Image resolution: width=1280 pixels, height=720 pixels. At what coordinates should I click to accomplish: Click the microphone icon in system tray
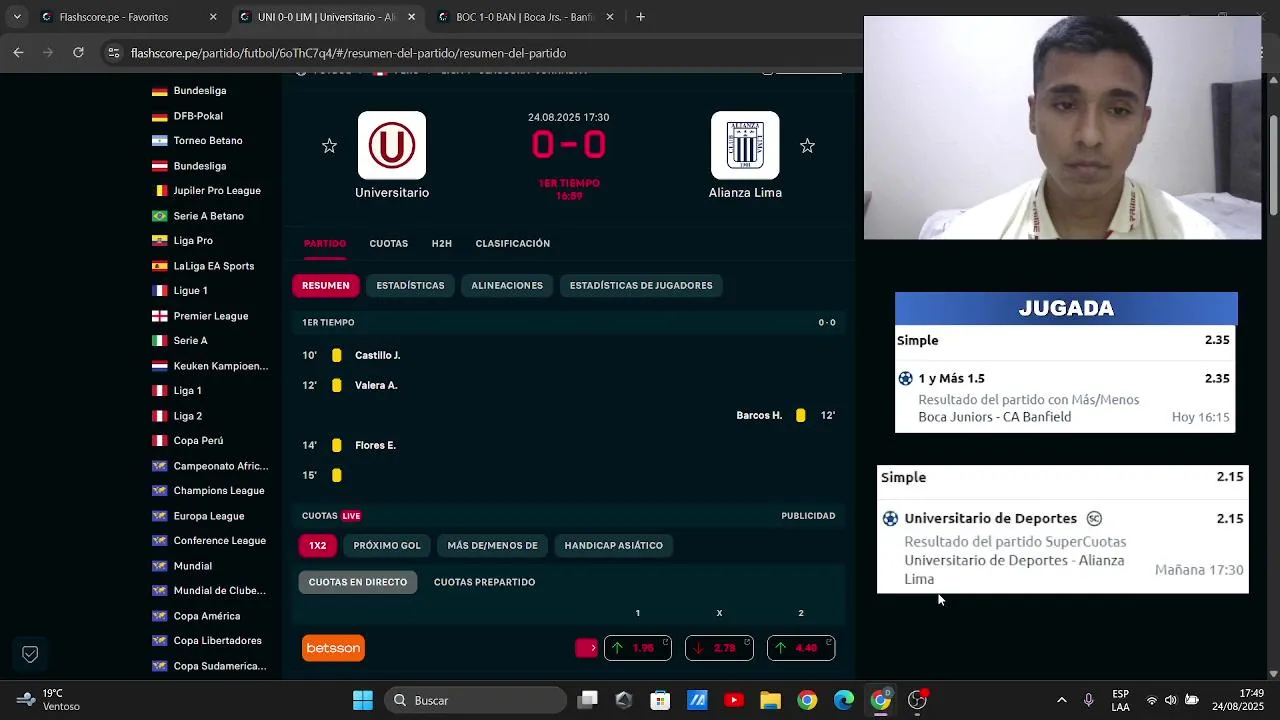(x=1088, y=700)
